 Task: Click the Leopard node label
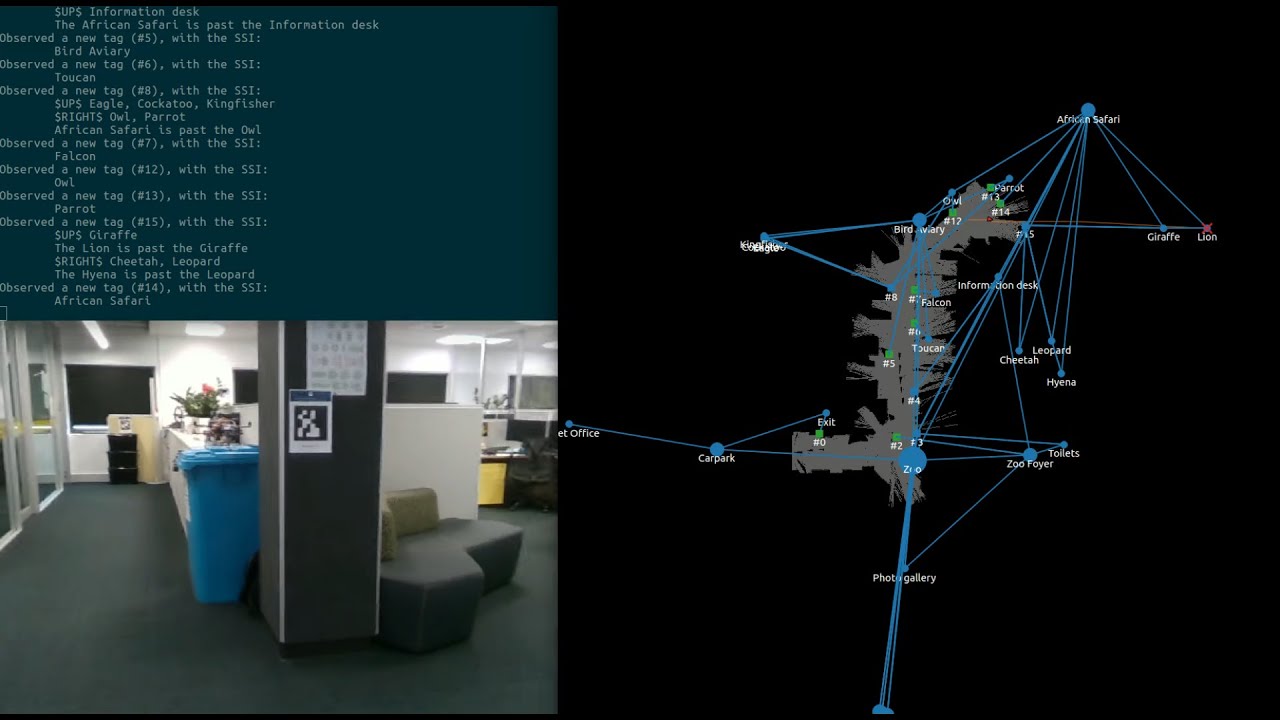click(x=1051, y=350)
